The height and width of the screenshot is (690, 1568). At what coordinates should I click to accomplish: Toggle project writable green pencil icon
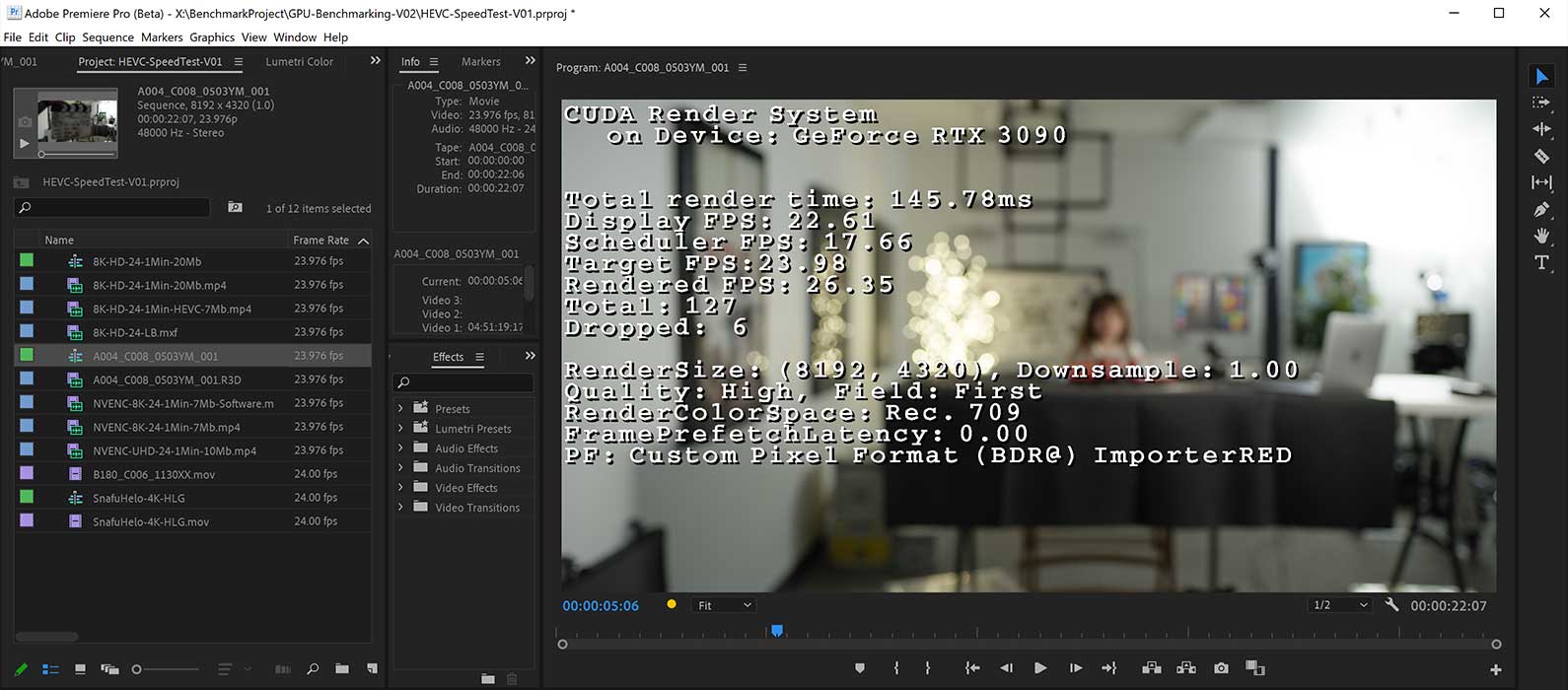pyautogui.click(x=21, y=669)
